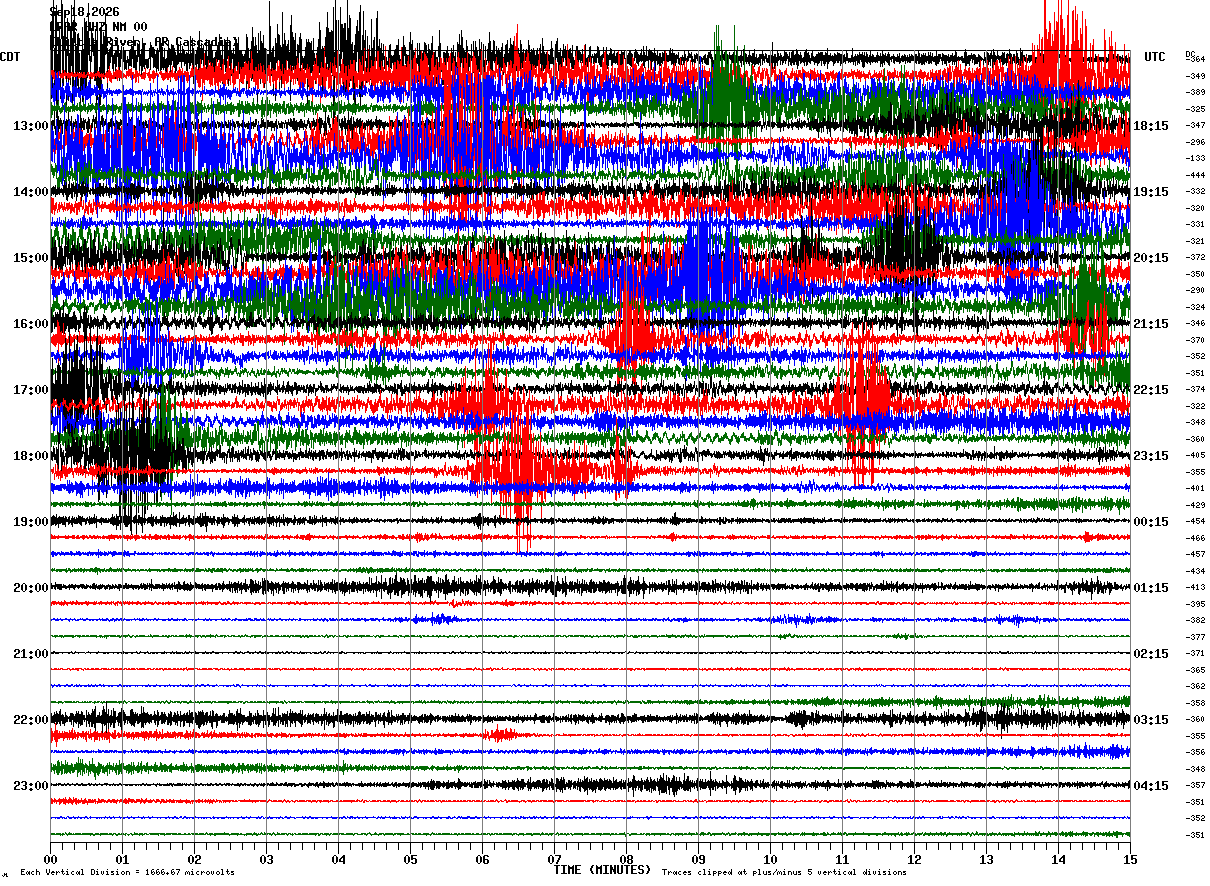Click the Sep 18, 2026 date header

click(85, 12)
